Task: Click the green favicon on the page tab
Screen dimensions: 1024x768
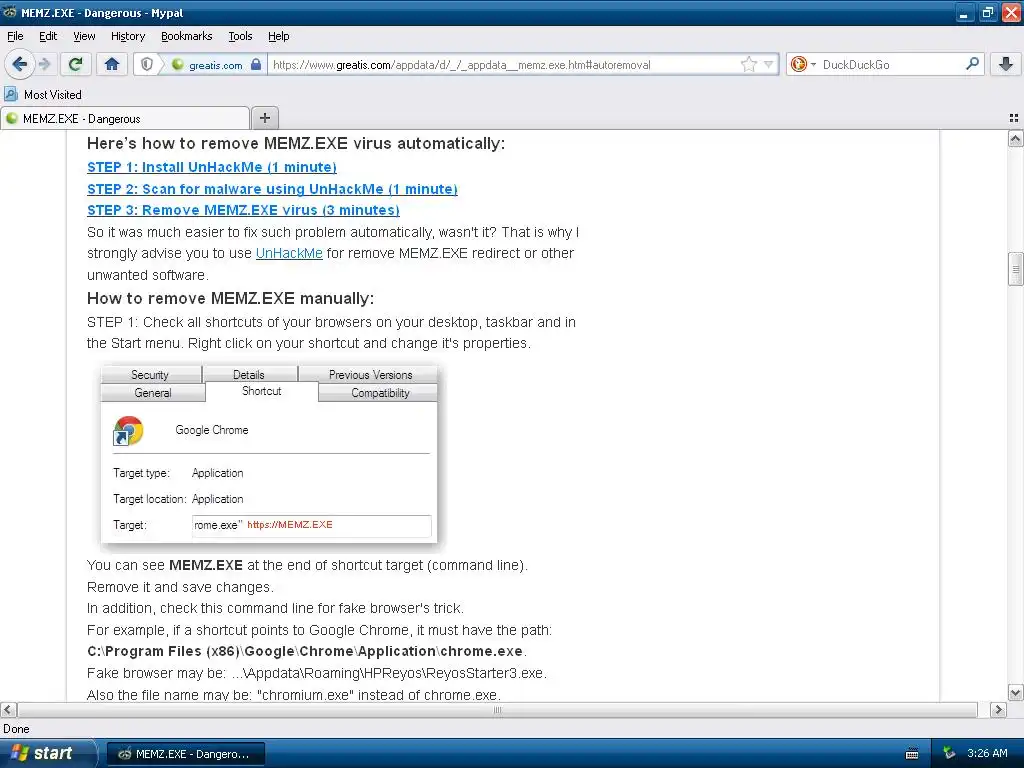Action: coord(12,118)
